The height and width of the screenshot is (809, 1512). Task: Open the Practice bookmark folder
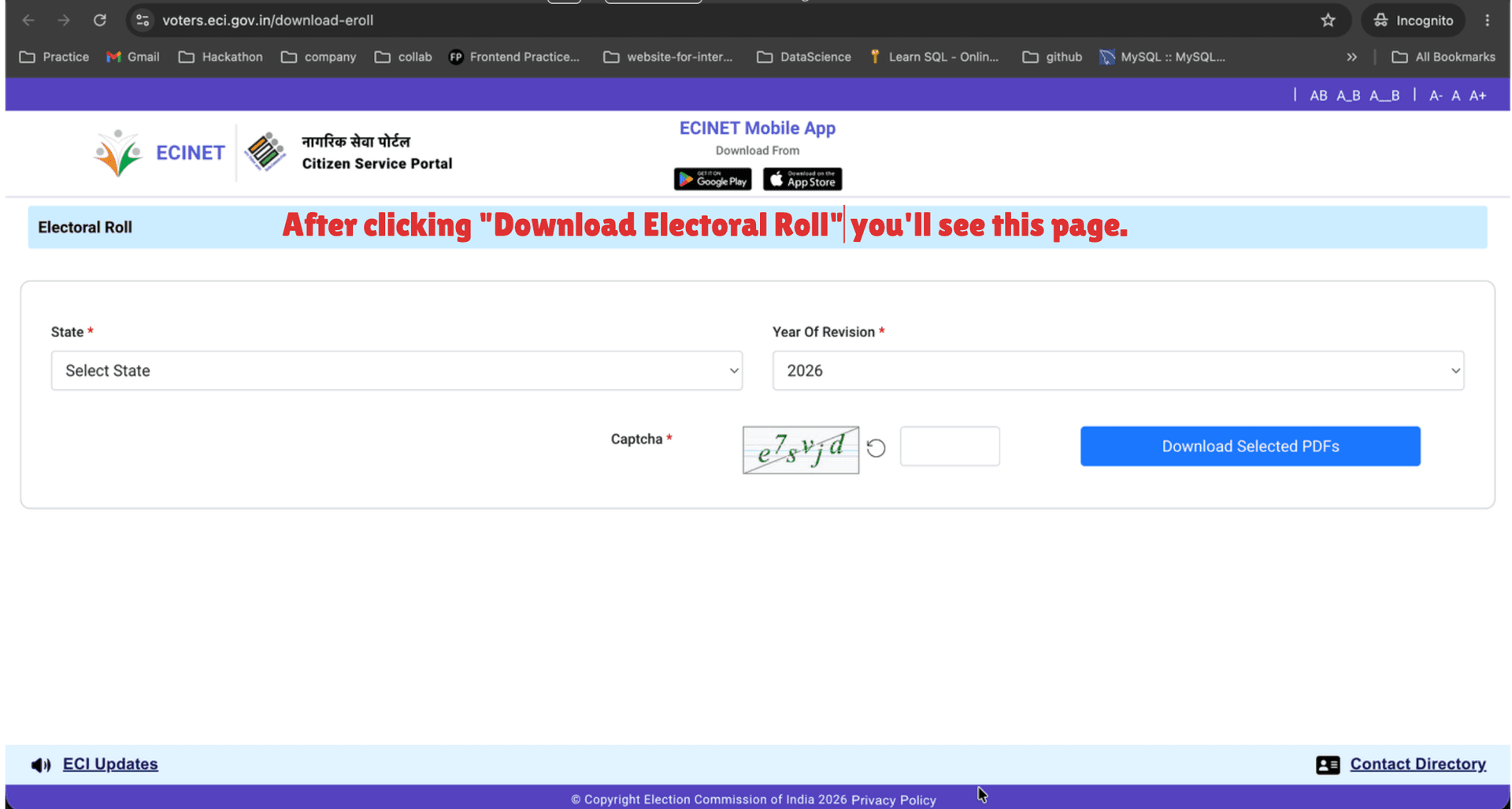pos(54,57)
